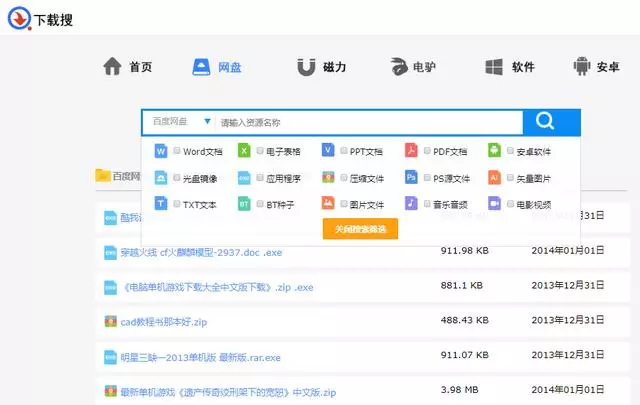
Task: Open the 百度网盘 source dropdown
Action: click(x=180, y=122)
